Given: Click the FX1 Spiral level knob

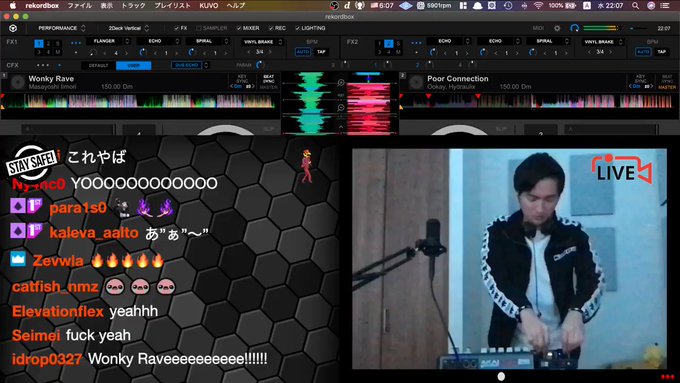Looking at the screenshot, I should click(192, 52).
